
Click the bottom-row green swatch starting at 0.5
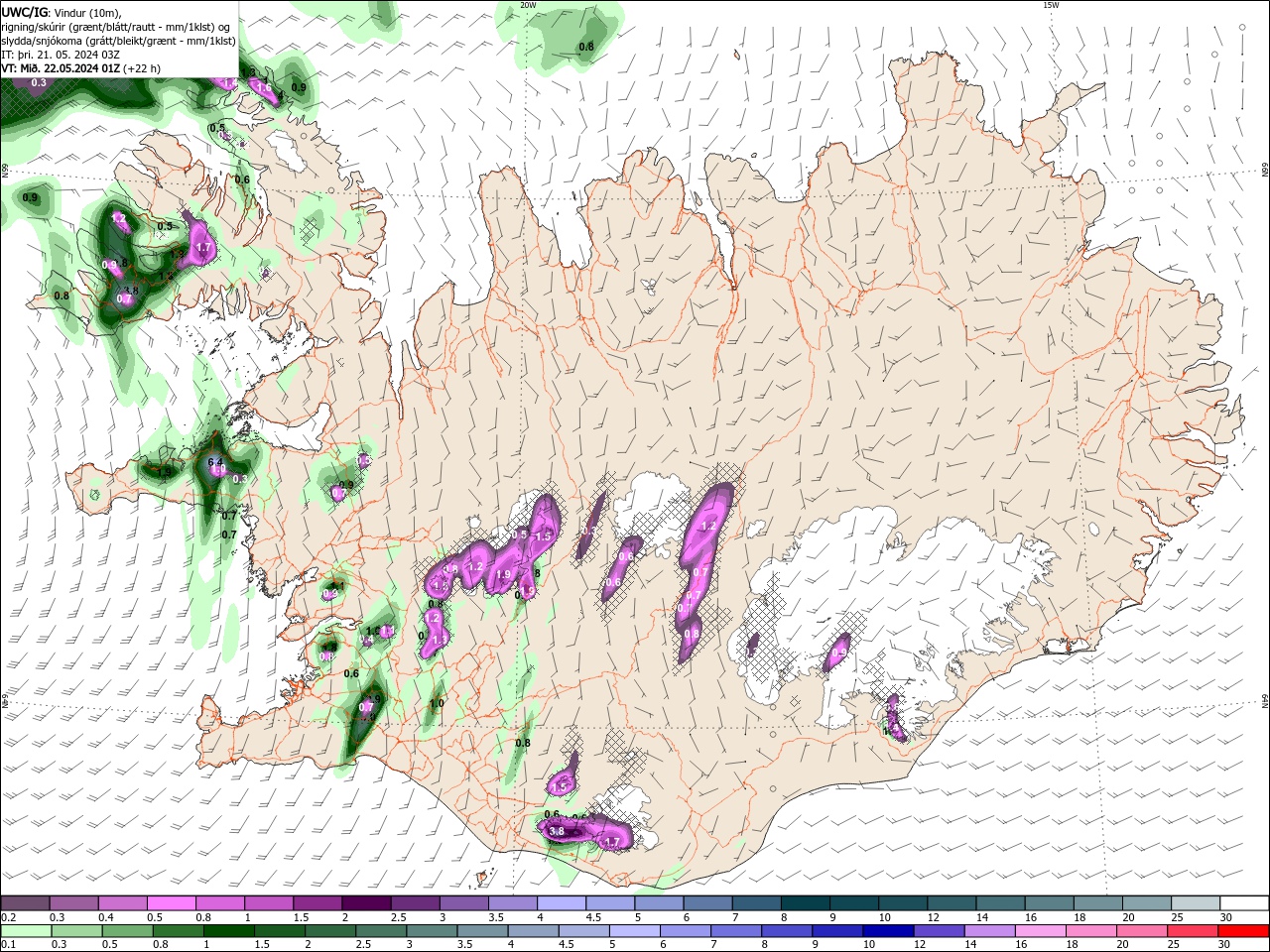tap(127, 931)
